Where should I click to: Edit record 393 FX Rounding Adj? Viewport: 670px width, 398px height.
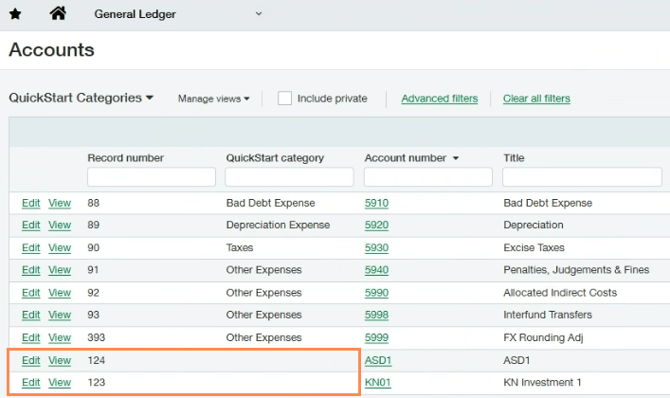[31, 338]
